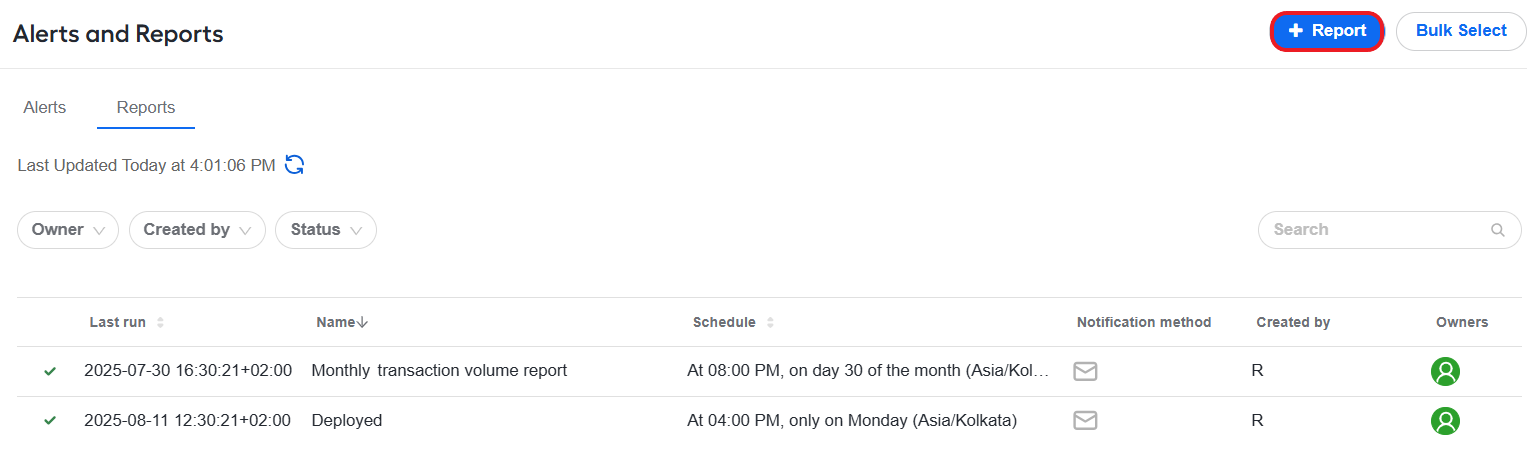The image size is (1535, 449).
Task: Click the blue + Report button
Action: (1327, 31)
